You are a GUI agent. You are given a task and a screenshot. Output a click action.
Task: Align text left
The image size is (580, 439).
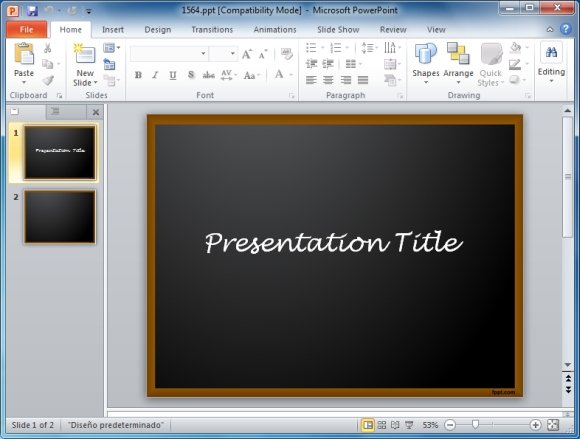click(x=311, y=80)
